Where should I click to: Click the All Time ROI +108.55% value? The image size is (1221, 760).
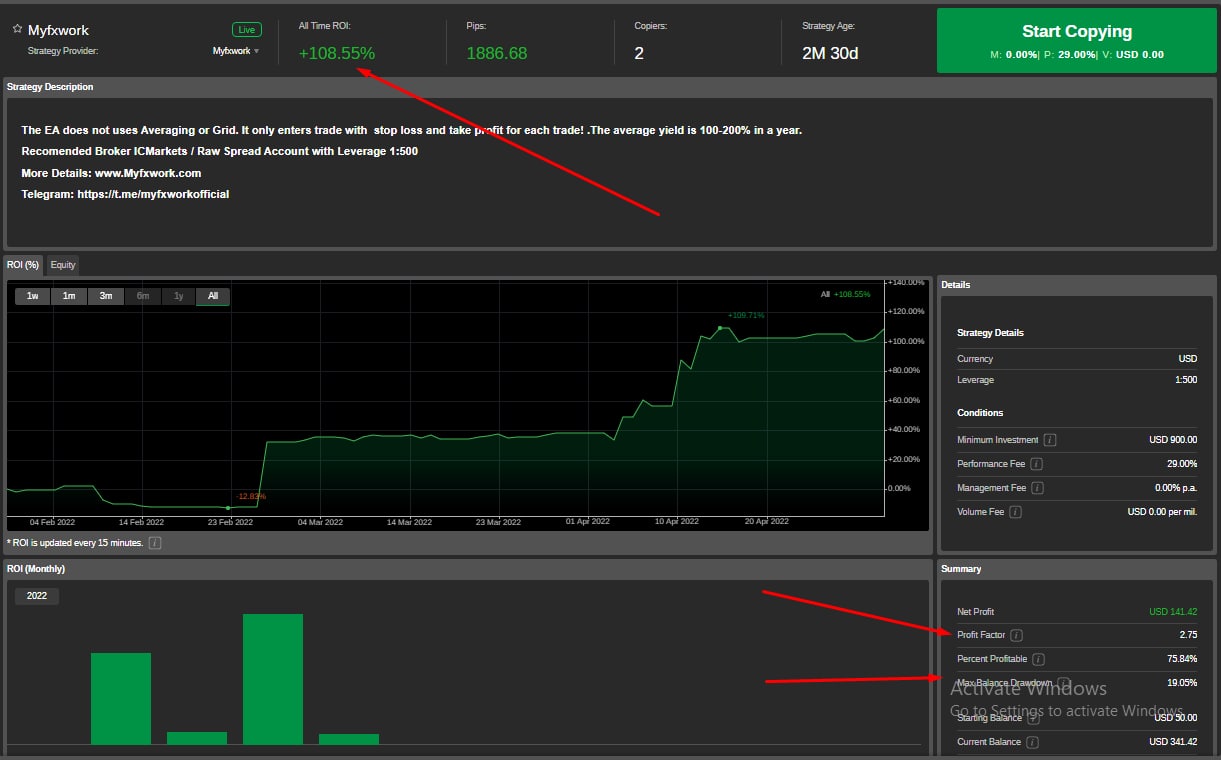click(337, 53)
